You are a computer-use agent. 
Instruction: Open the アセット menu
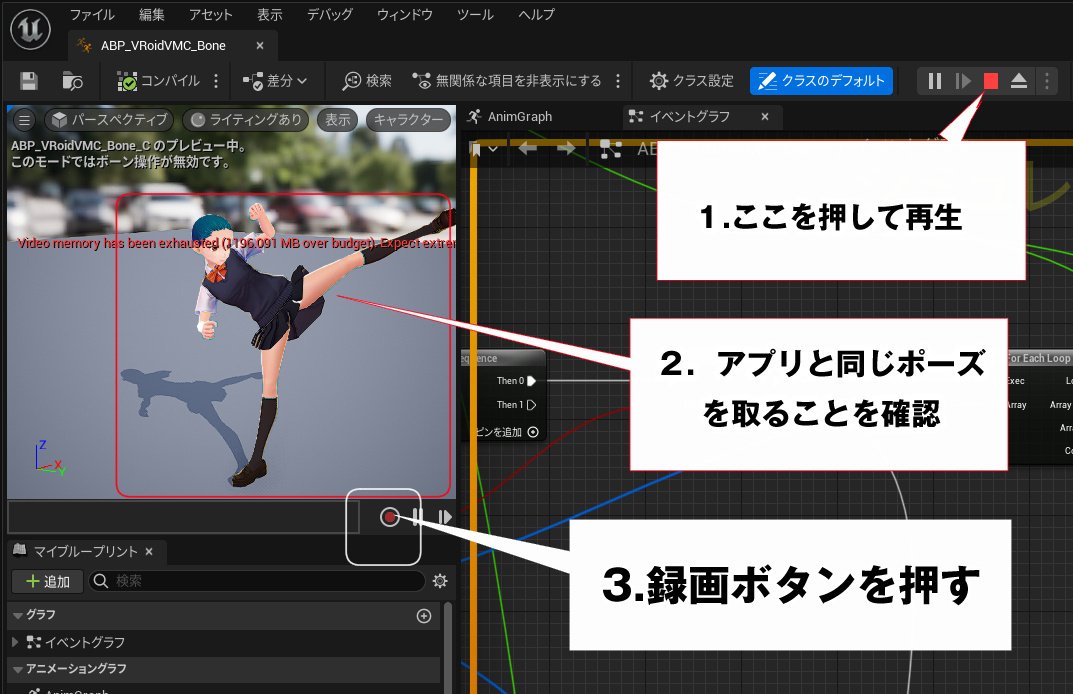pos(211,14)
